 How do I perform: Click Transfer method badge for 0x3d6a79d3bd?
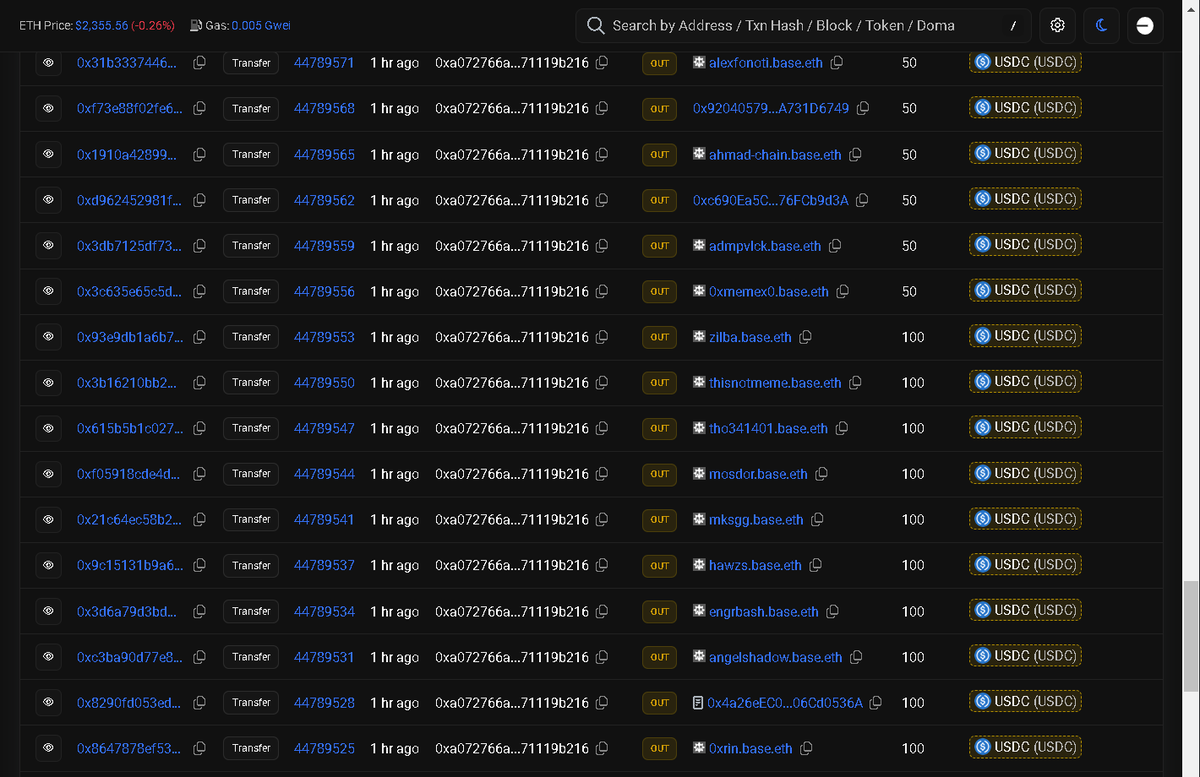tap(251, 611)
